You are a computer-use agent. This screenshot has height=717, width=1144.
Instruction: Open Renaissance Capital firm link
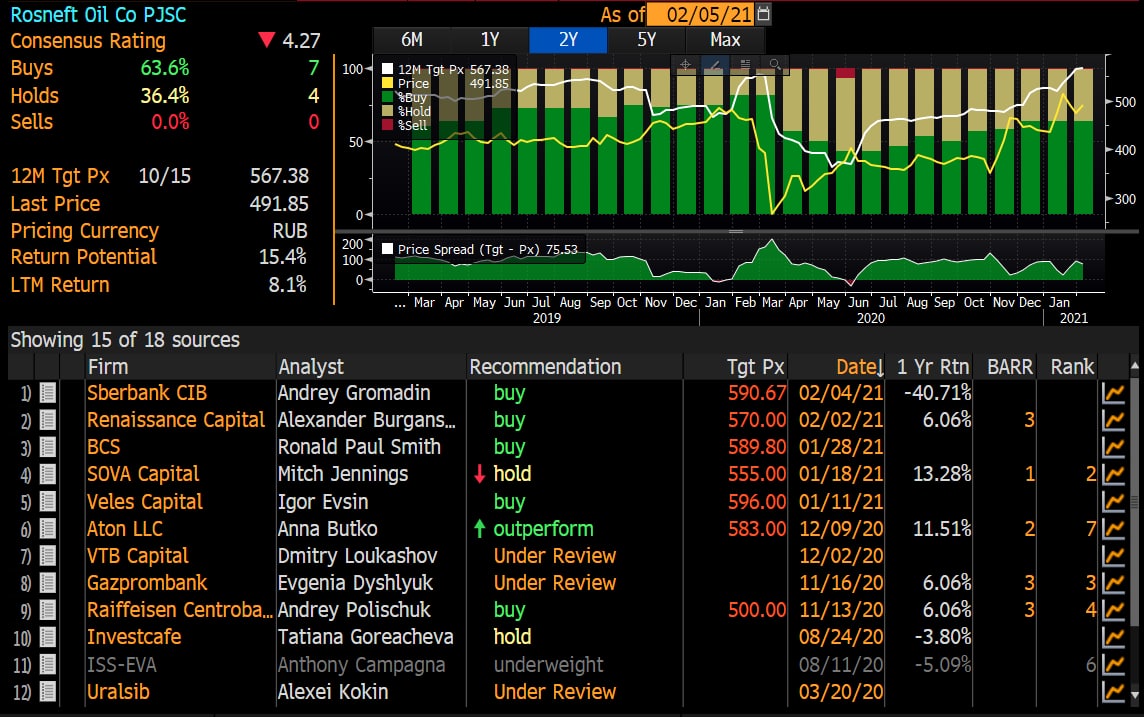(176, 420)
